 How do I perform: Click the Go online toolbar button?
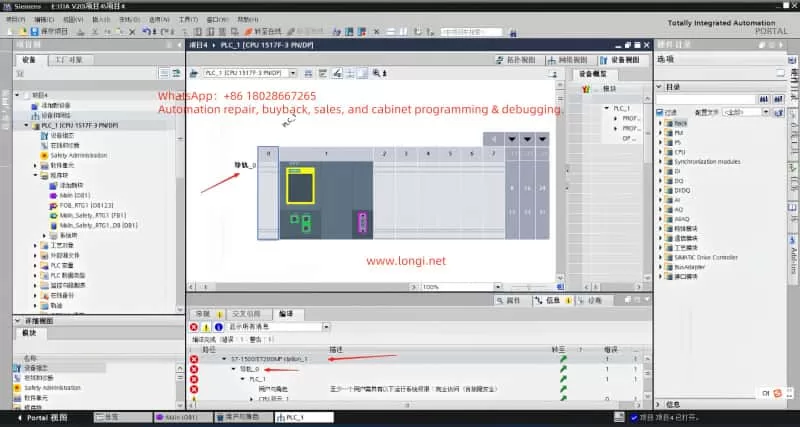[263, 32]
